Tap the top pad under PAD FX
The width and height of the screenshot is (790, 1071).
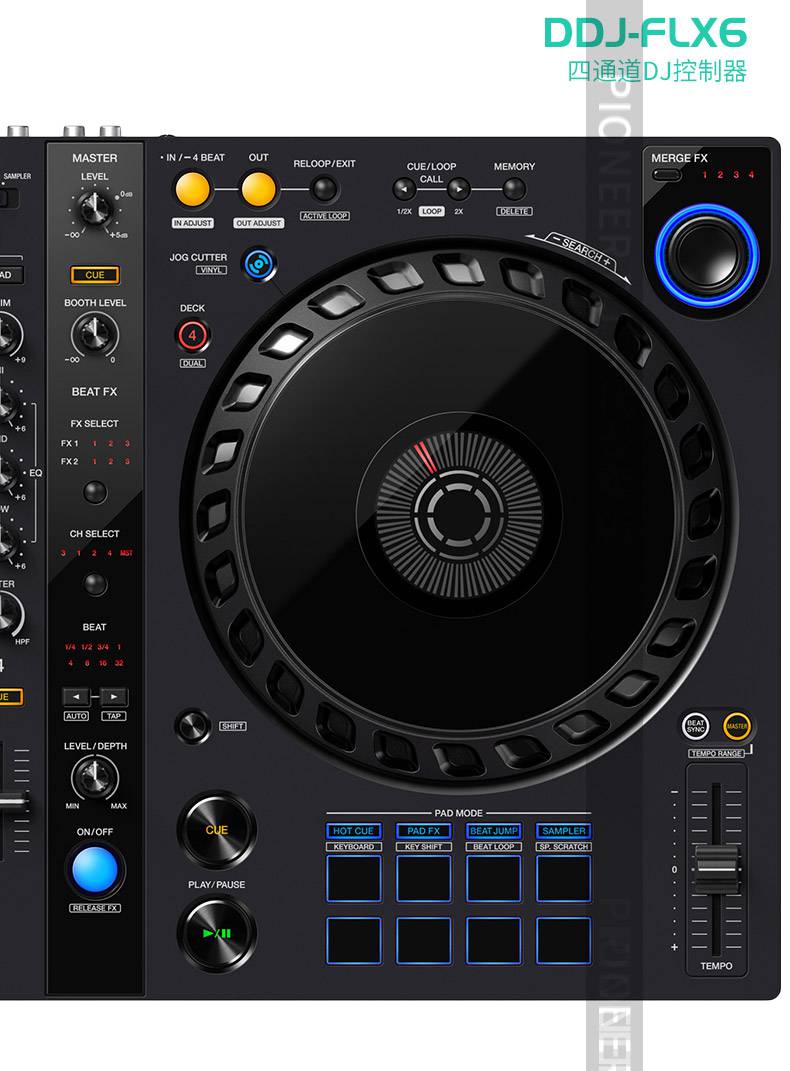423,878
